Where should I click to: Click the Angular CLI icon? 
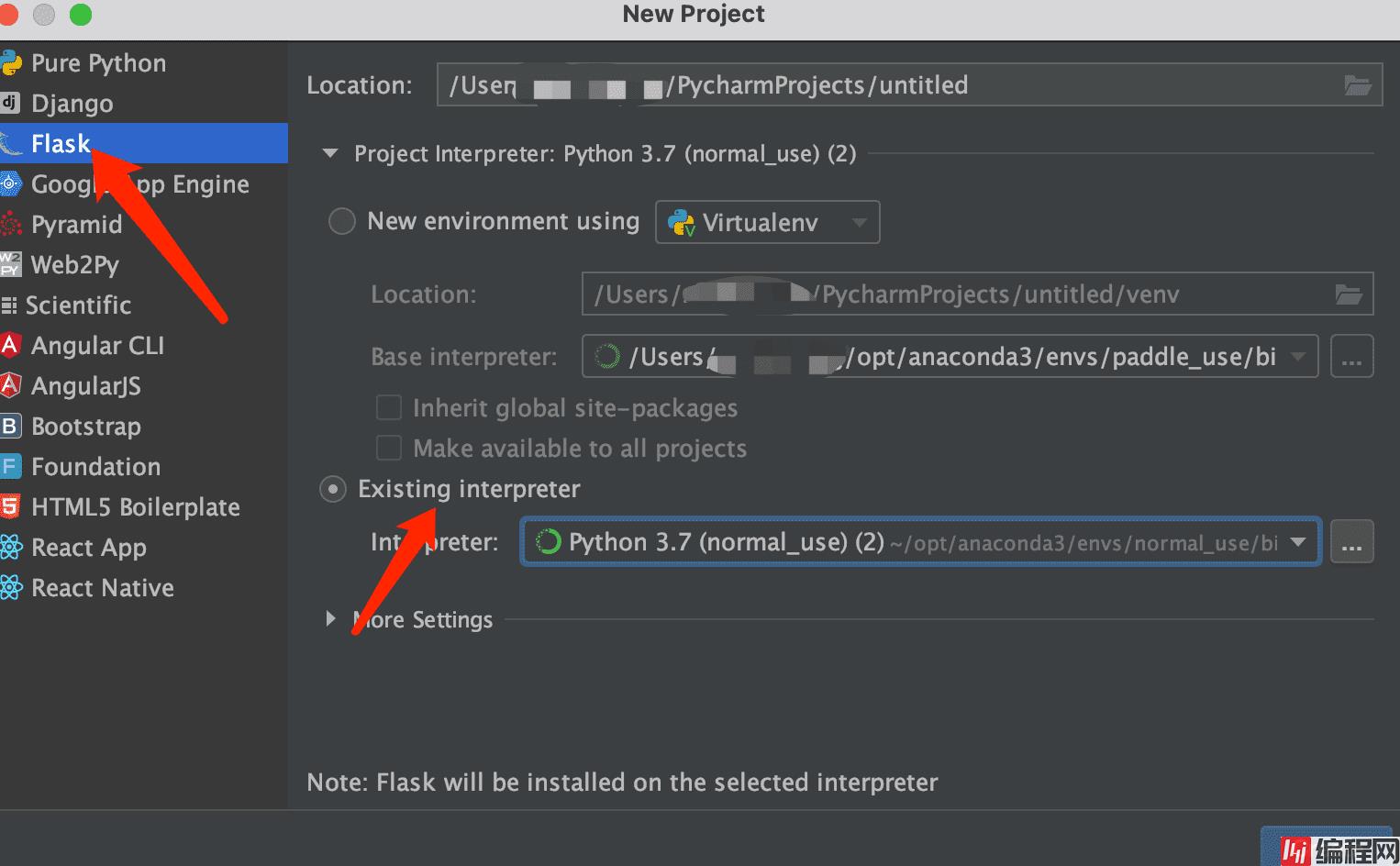pyautogui.click(x=10, y=345)
